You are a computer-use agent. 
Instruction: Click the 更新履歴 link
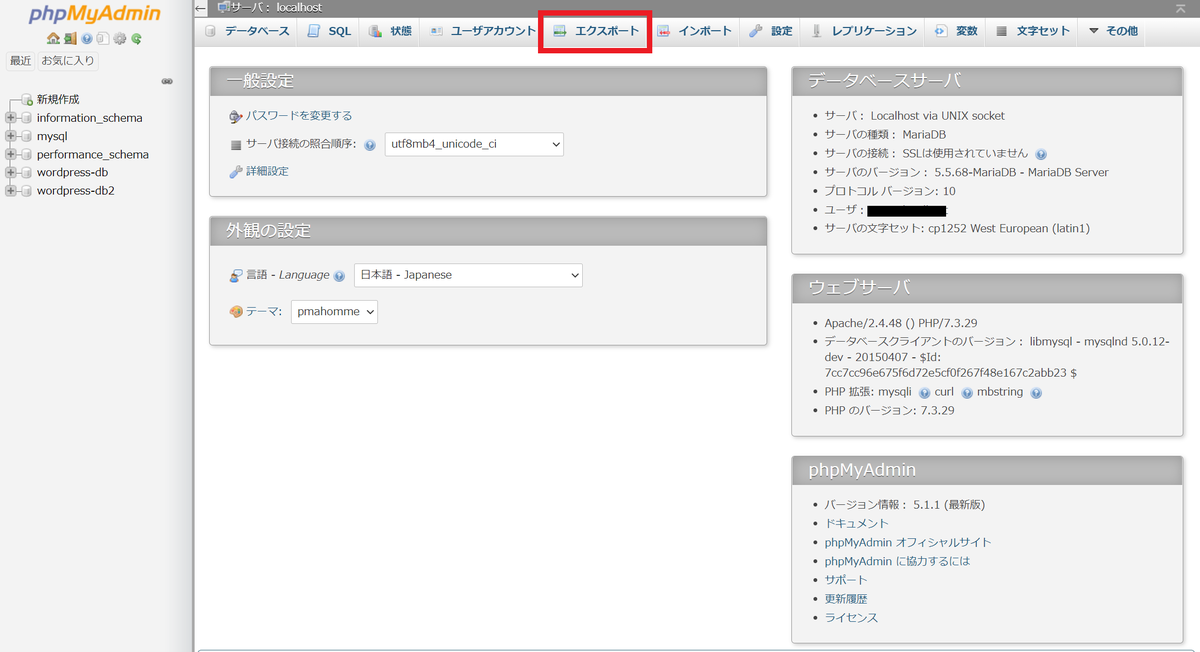click(x=846, y=599)
